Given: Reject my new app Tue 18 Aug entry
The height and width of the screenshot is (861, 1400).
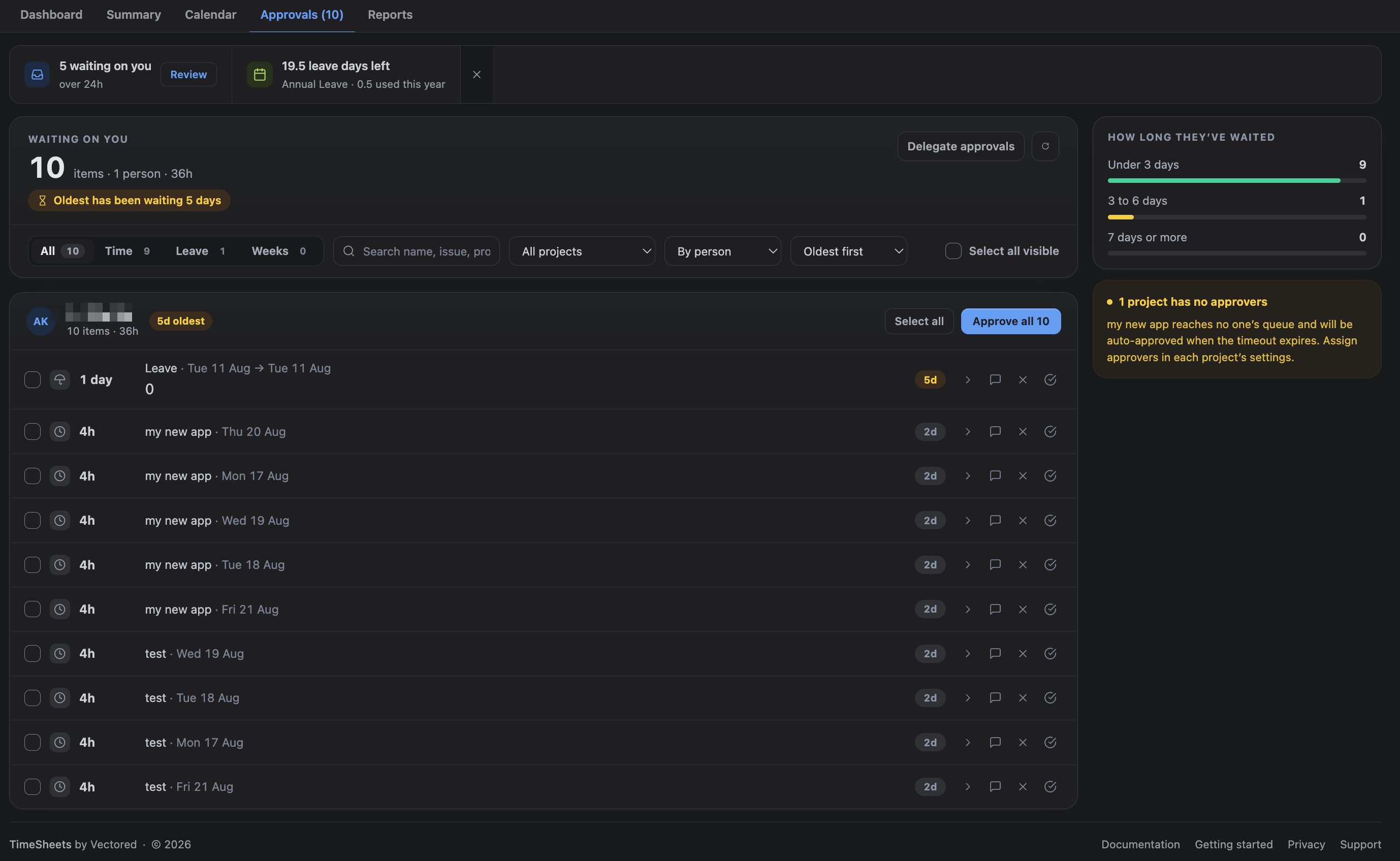Looking at the screenshot, I should 1023,565.
